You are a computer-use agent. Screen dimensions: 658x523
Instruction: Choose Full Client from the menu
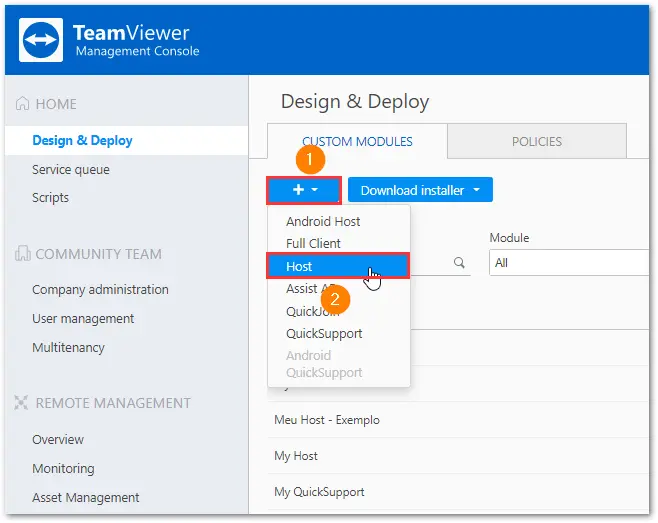pyautogui.click(x=313, y=243)
